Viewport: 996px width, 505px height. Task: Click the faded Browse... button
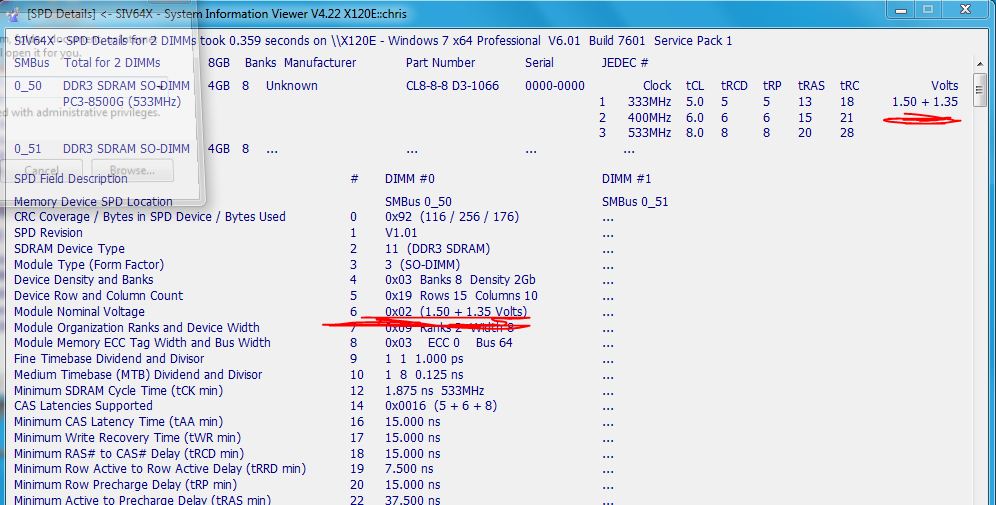[x=132, y=170]
